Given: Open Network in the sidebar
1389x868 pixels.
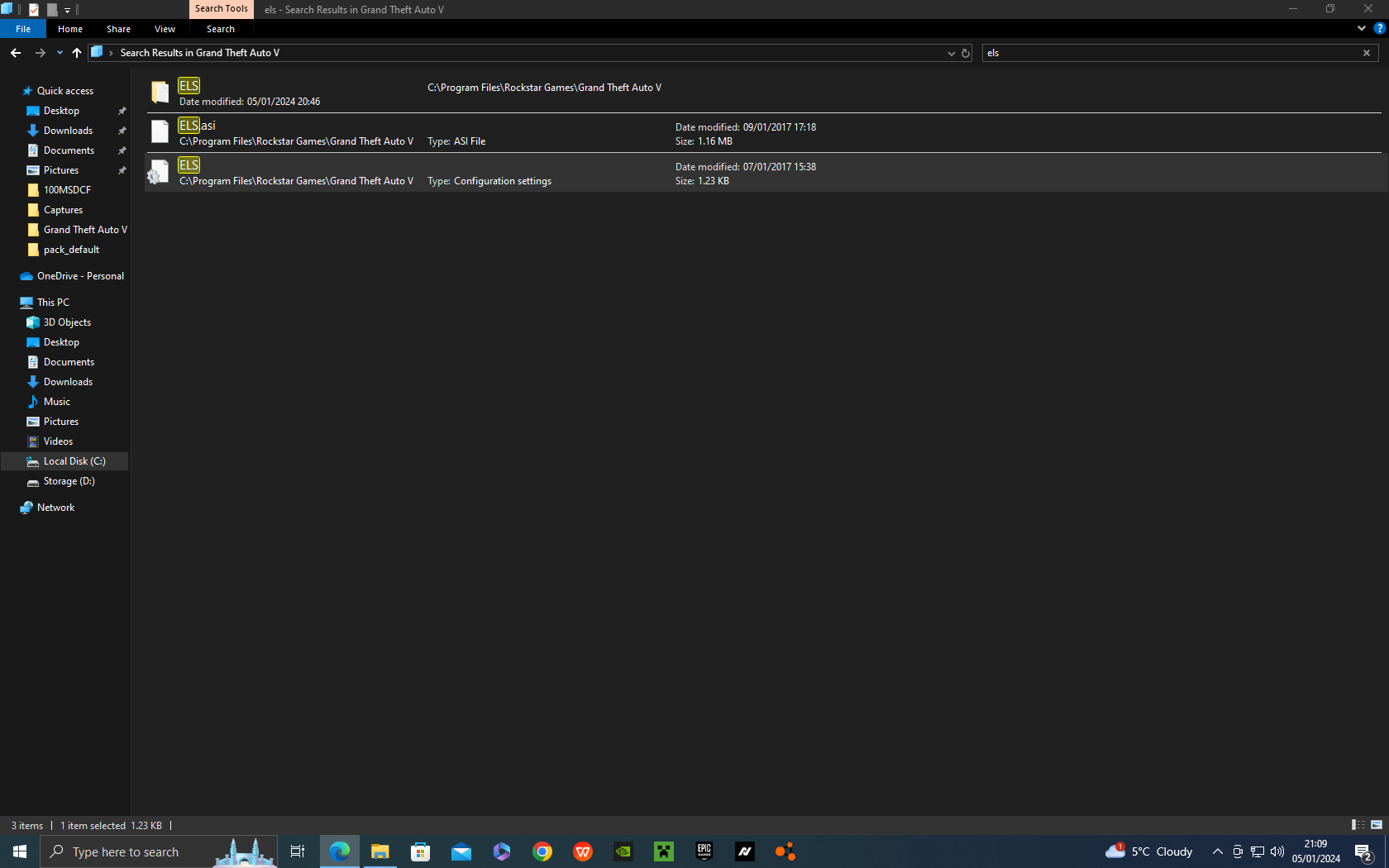Looking at the screenshot, I should pos(55,508).
